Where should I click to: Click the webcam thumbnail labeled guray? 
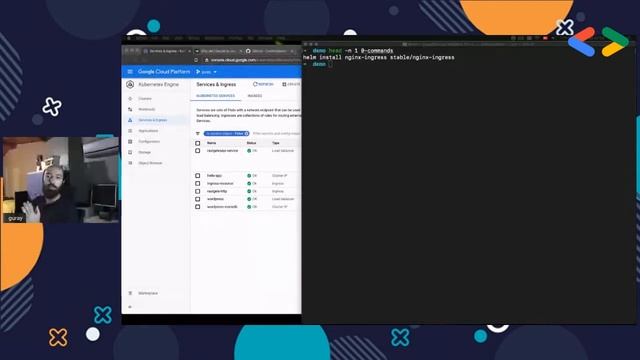click(61, 180)
